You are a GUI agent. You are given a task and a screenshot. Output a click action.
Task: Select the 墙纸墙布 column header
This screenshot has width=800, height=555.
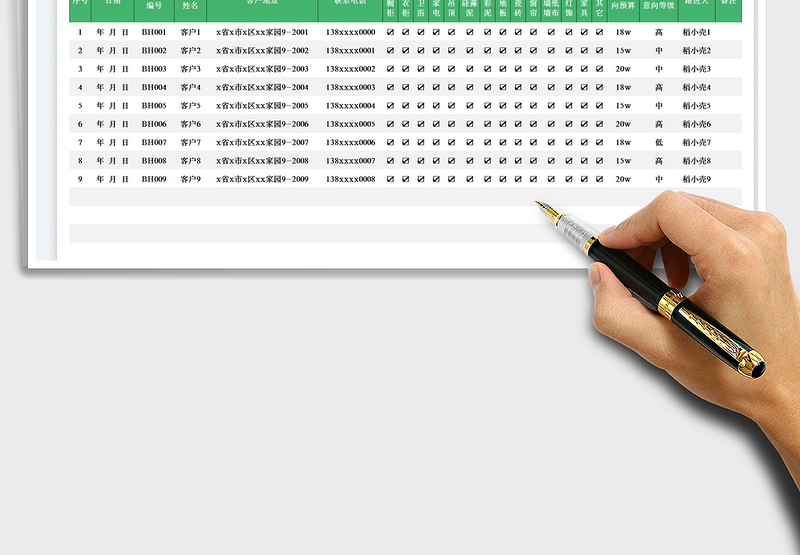(551, 8)
